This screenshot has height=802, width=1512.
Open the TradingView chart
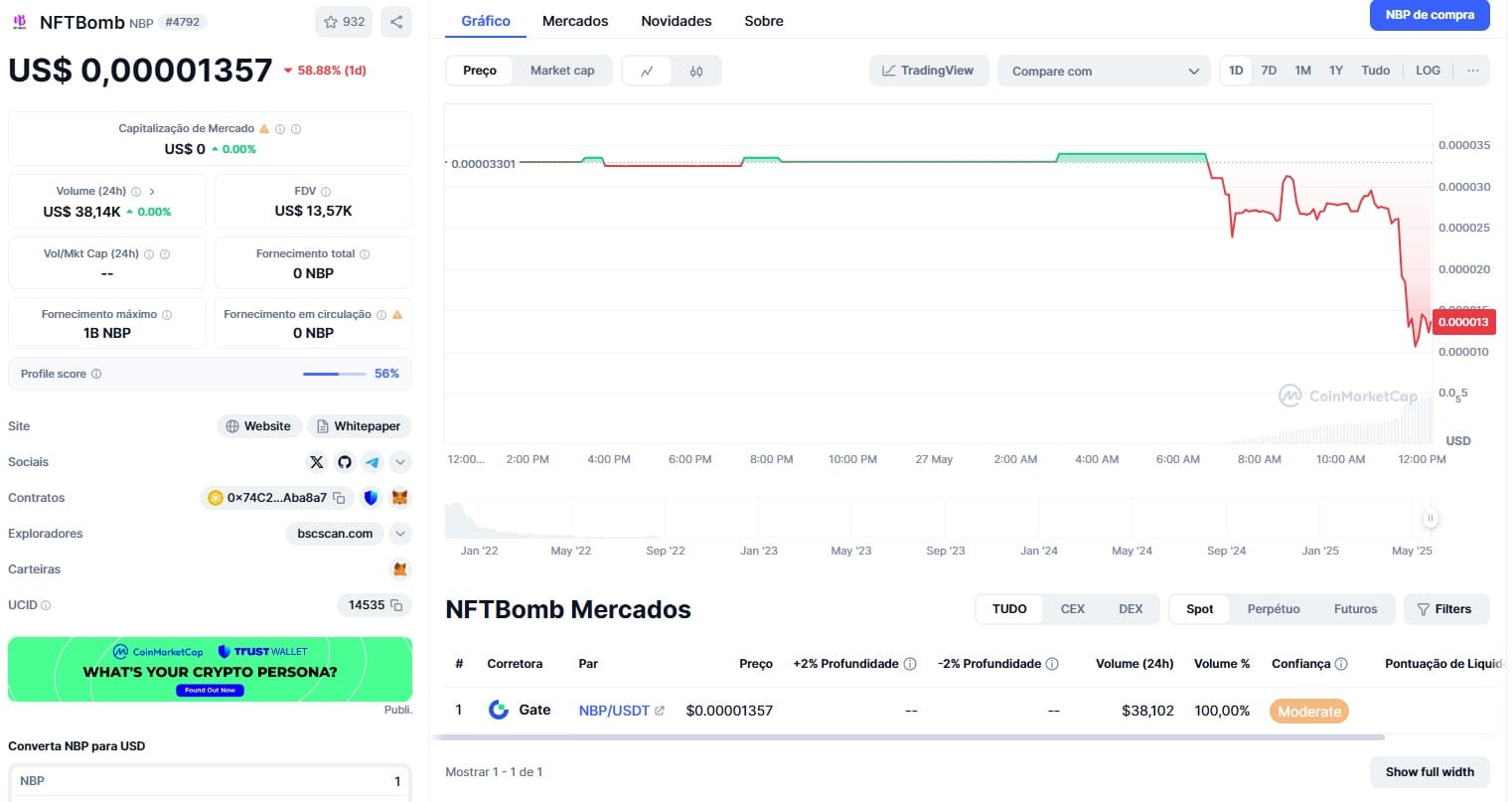(929, 71)
